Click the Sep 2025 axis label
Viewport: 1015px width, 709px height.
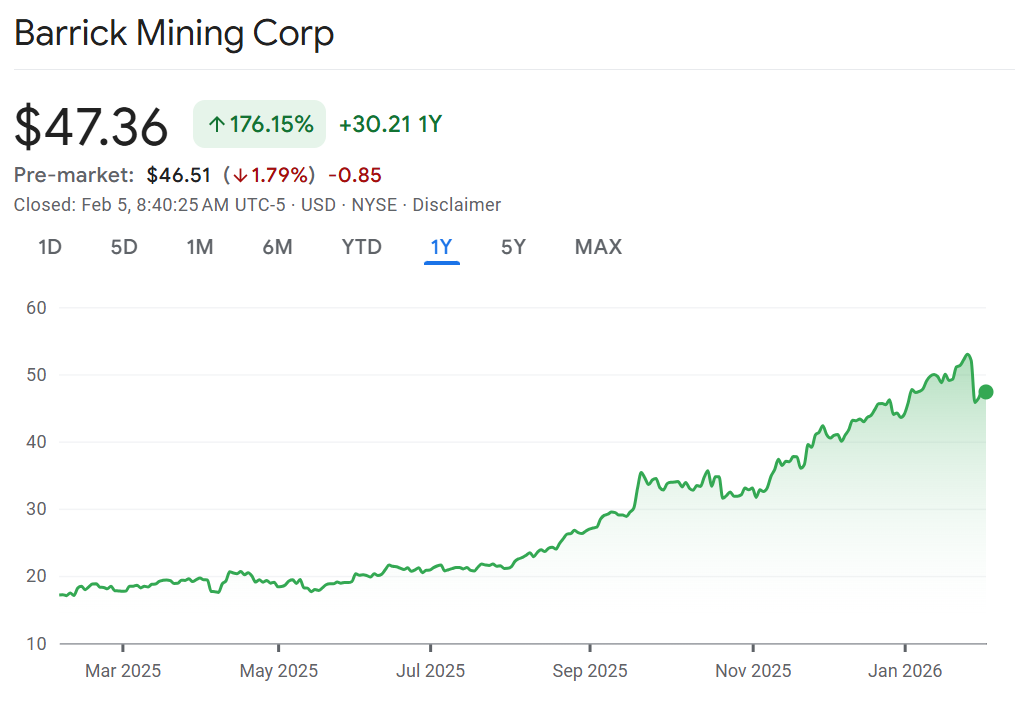[590, 671]
